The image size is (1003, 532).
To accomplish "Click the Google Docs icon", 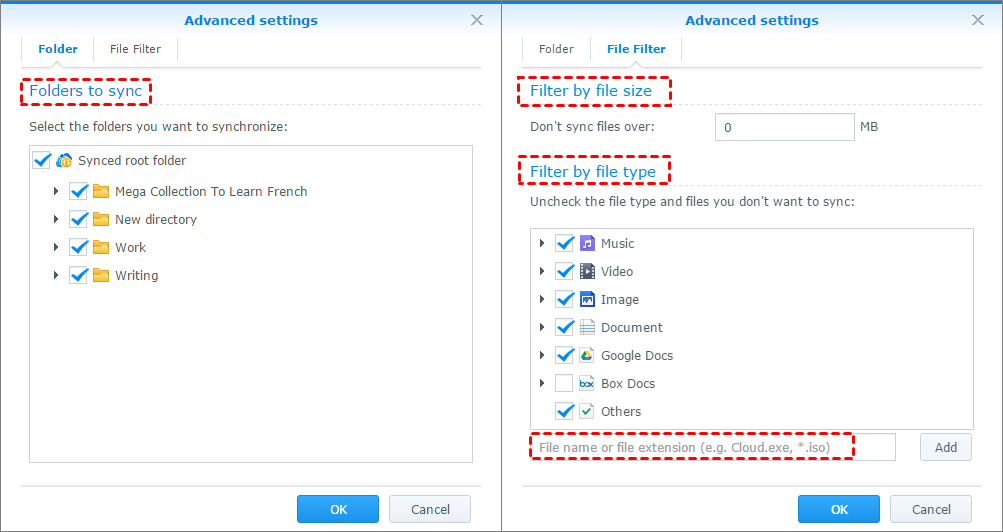I will 588,355.
